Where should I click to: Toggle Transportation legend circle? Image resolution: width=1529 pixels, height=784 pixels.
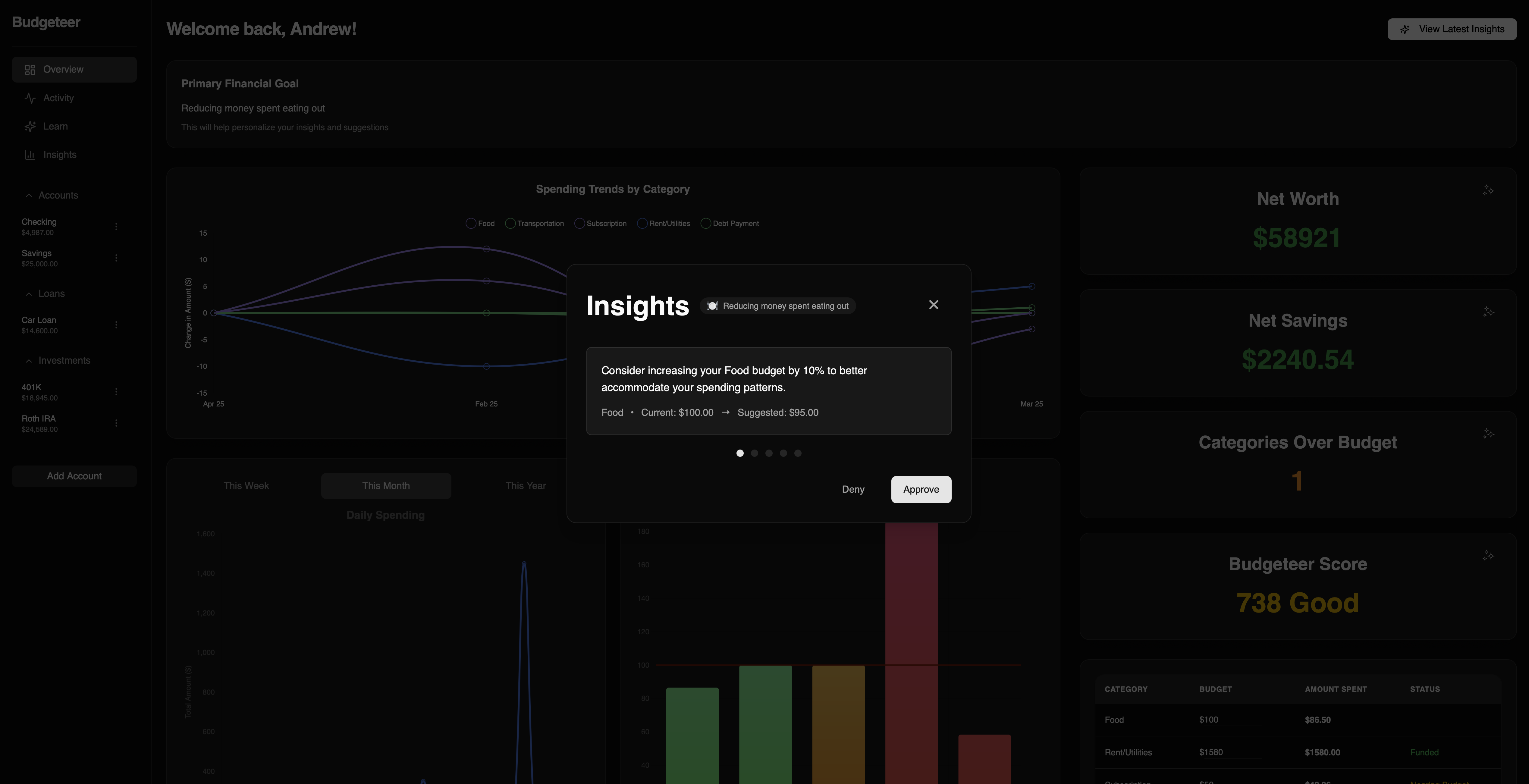click(510, 224)
